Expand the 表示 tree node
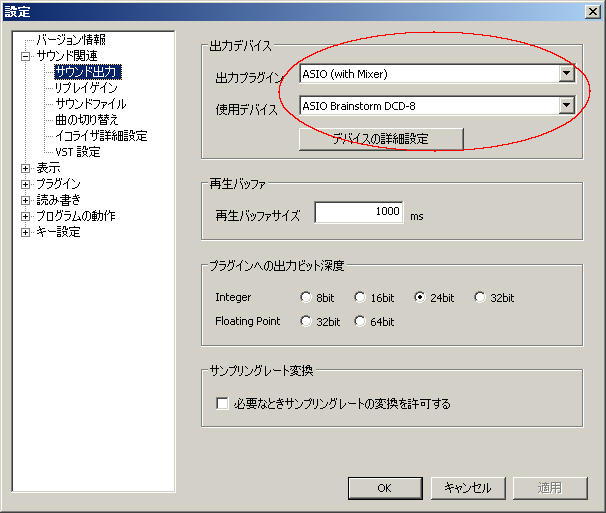Image resolution: width=606 pixels, height=513 pixels. coord(26,168)
